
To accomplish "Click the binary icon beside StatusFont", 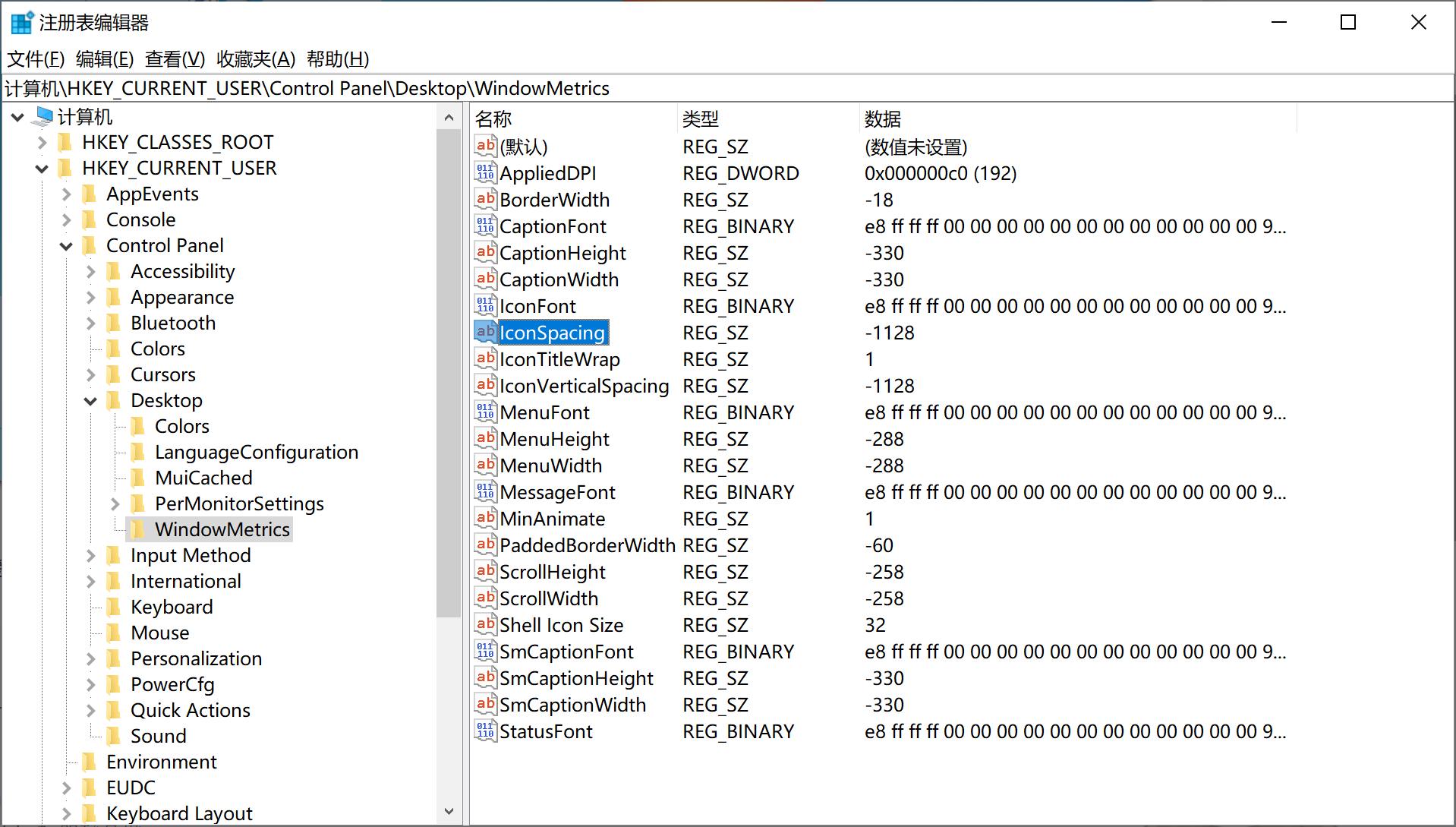I will (x=485, y=731).
